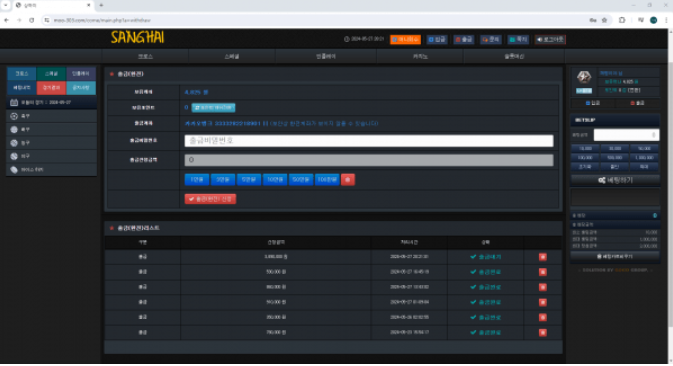This screenshot has height=366, width=673.
Task: Go back with browser back arrow
Action: pos(6,20)
